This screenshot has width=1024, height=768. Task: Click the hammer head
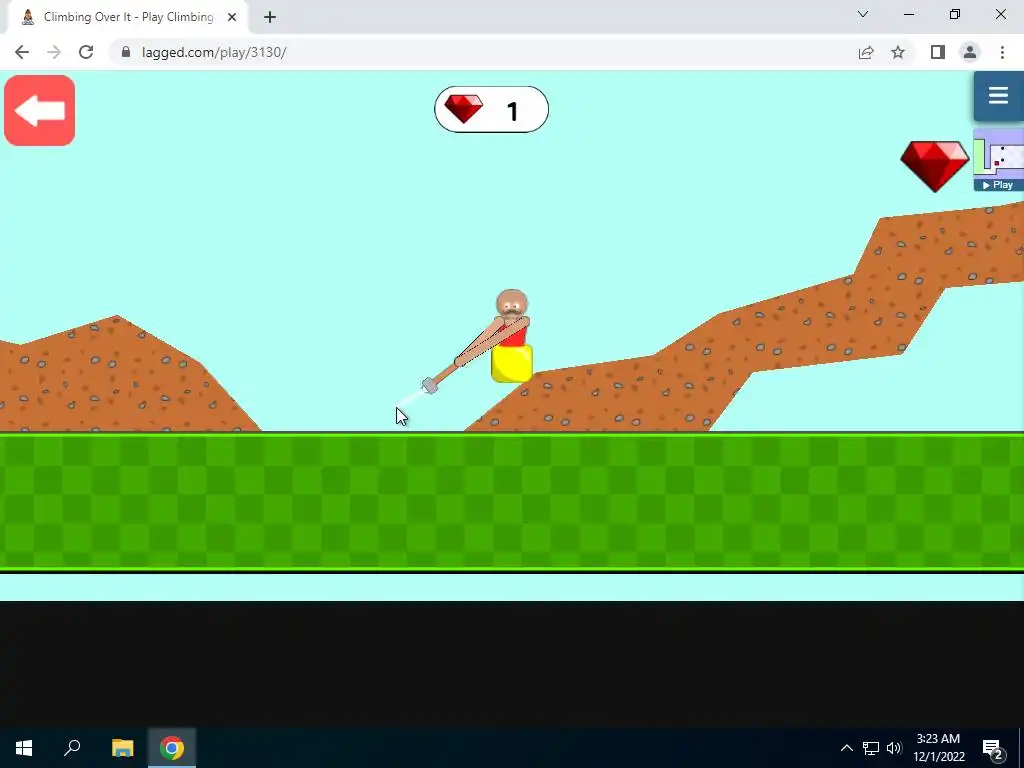click(430, 386)
